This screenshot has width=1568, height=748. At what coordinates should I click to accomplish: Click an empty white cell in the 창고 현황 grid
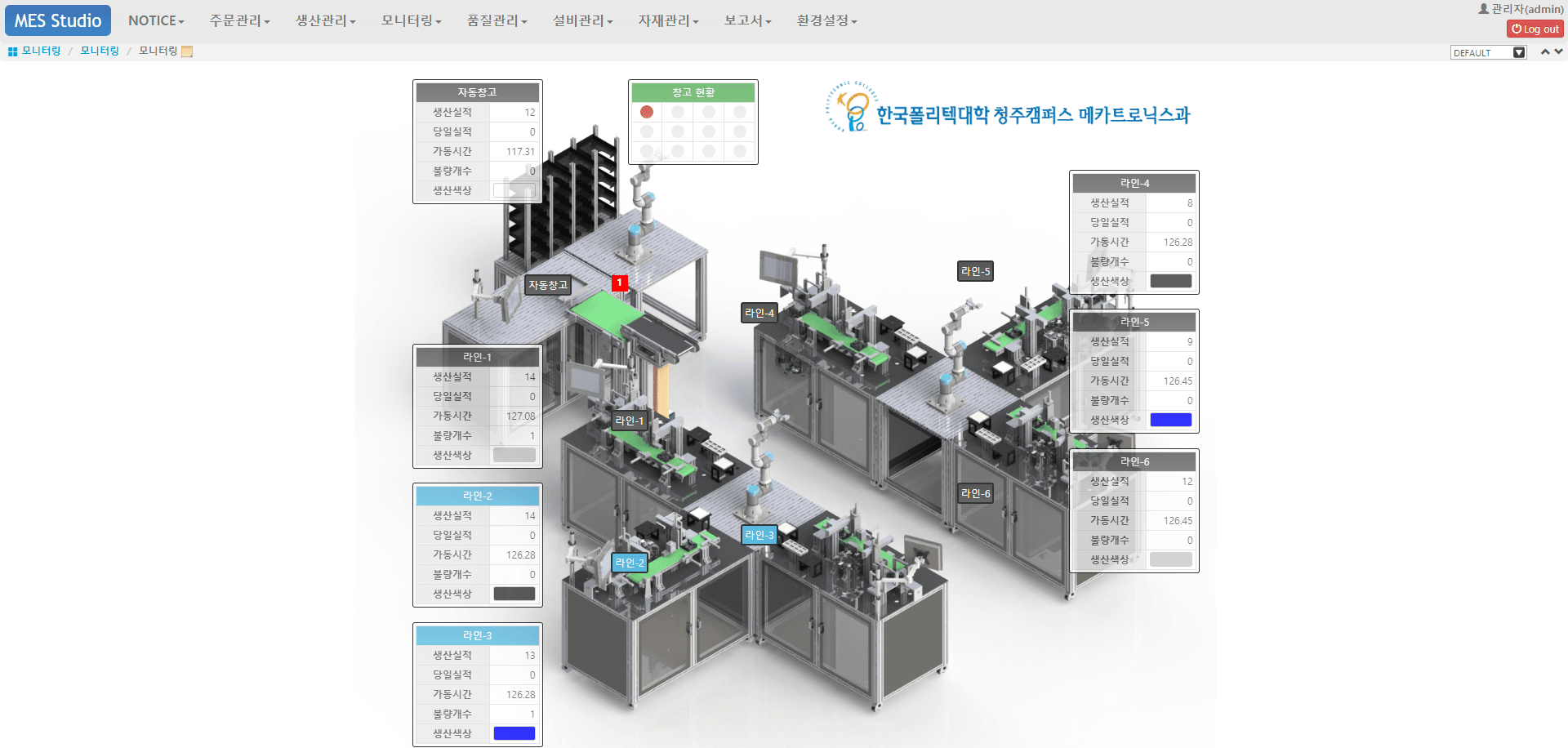click(x=677, y=112)
